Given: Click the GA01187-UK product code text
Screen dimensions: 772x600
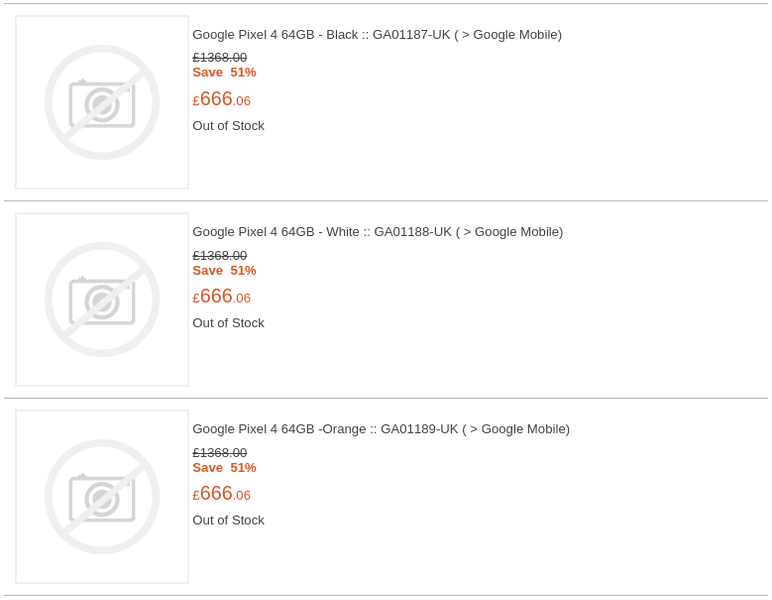Looking at the screenshot, I should pyautogui.click(x=411, y=35).
